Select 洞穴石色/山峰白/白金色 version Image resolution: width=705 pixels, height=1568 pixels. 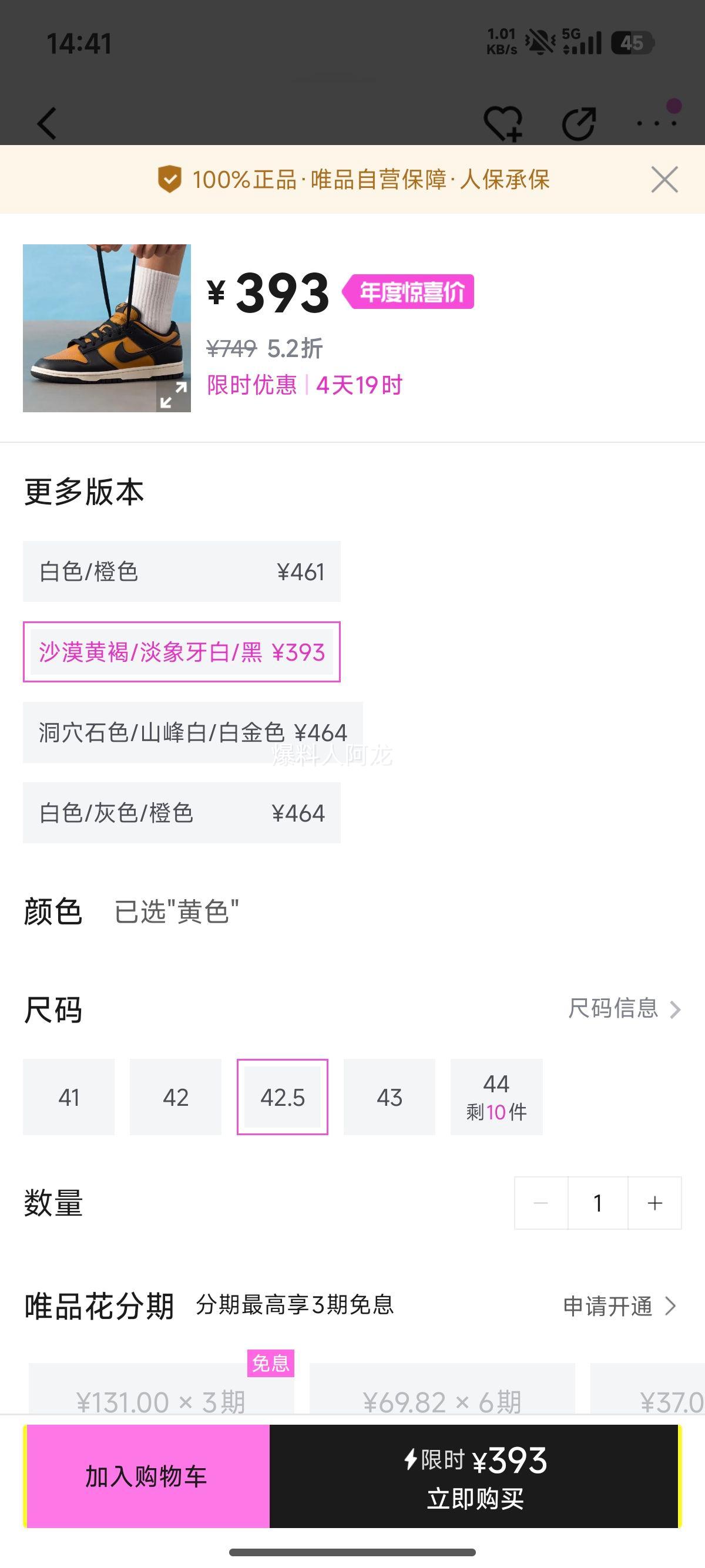(x=192, y=732)
